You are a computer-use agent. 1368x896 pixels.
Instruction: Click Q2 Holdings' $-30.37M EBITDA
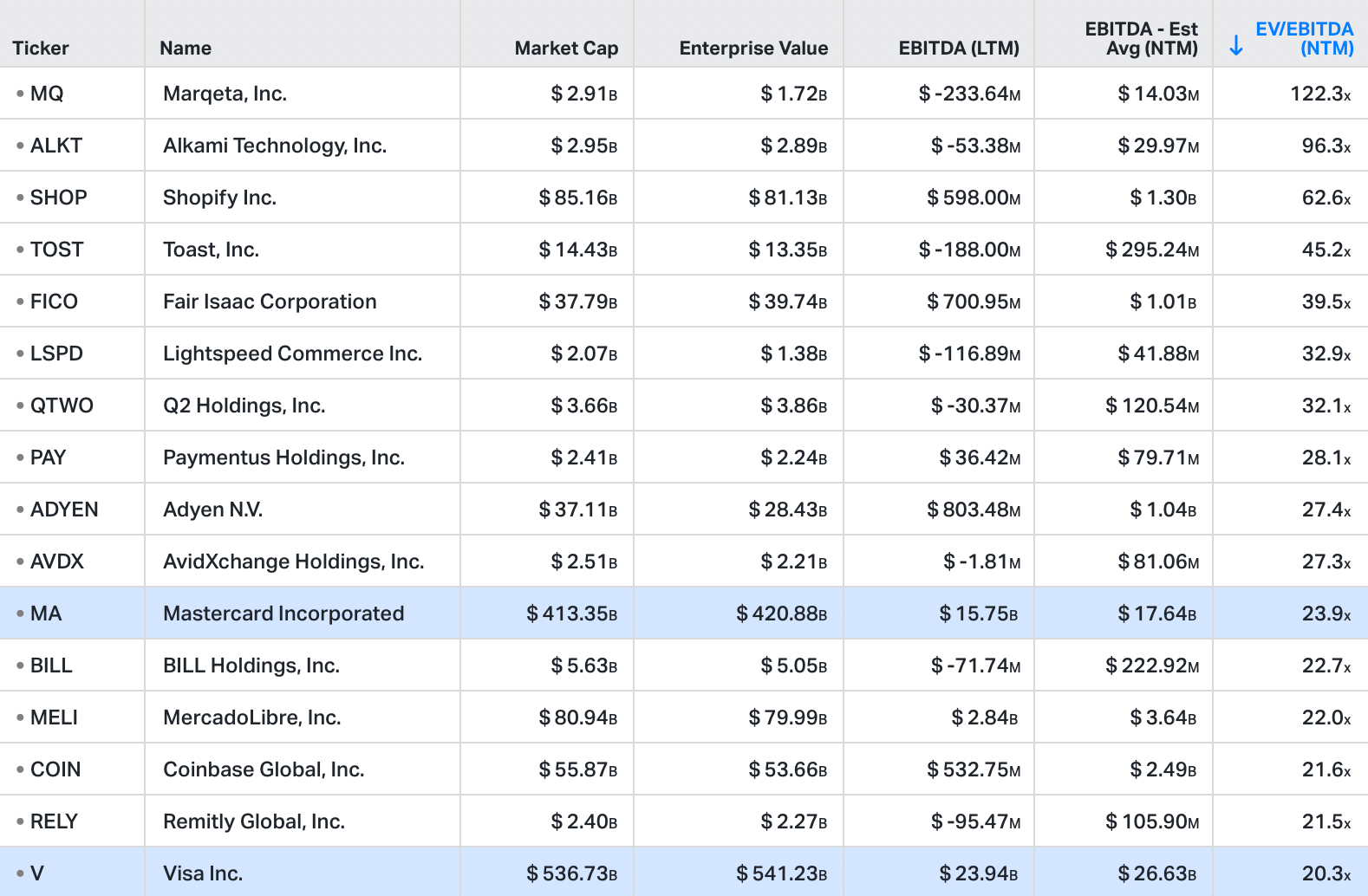point(975,406)
